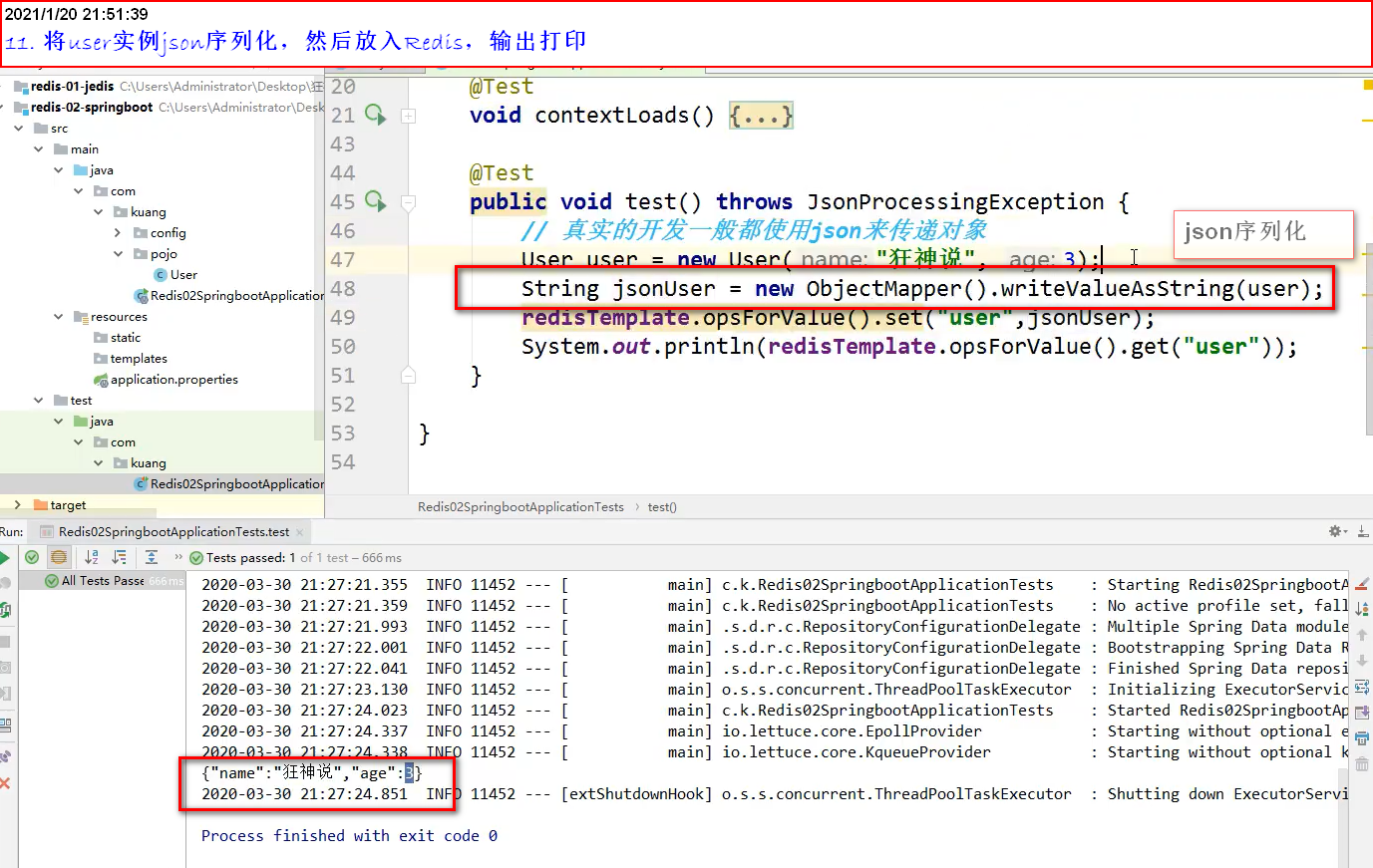
Task: Click the sort arrow icon beside the console
Action: (1362, 608)
